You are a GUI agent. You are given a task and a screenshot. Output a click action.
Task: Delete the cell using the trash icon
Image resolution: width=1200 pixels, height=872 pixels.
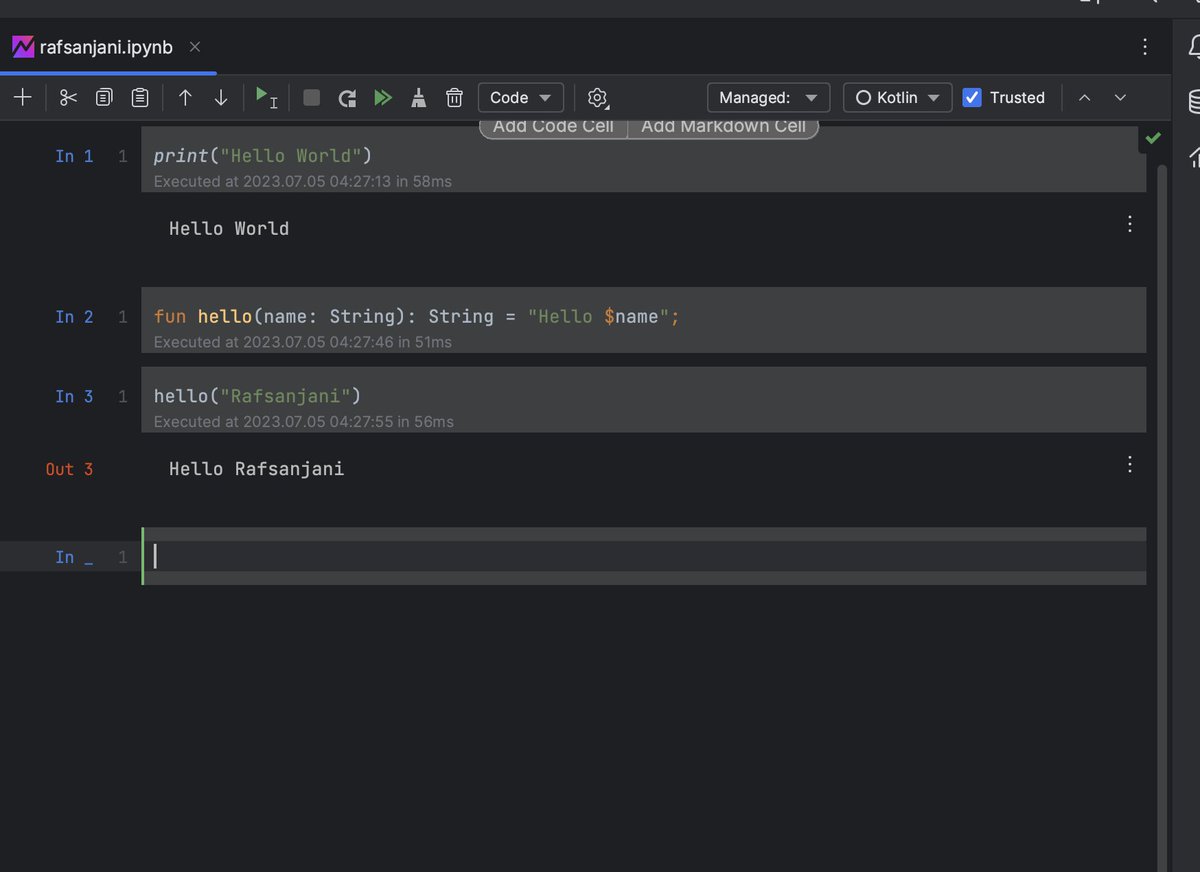click(454, 97)
